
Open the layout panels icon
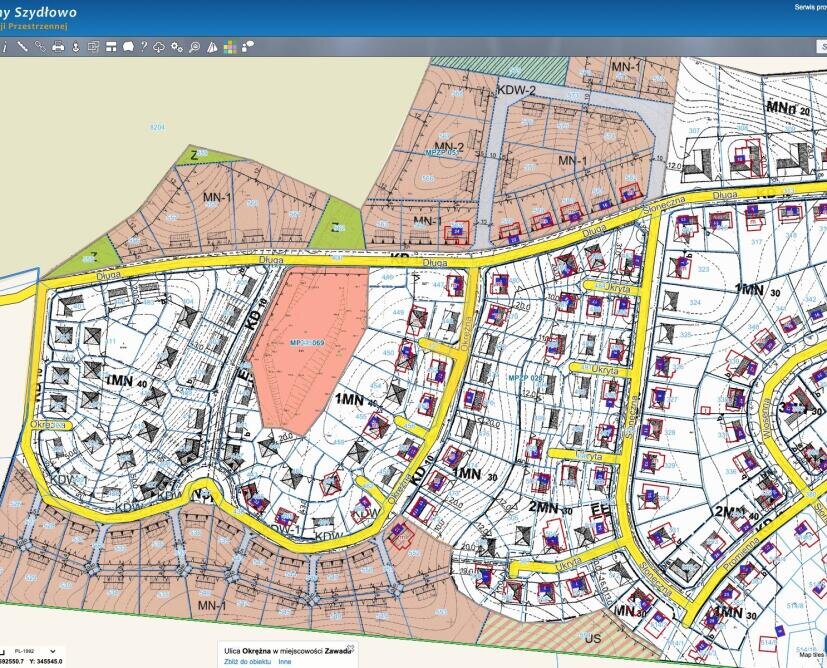111,47
